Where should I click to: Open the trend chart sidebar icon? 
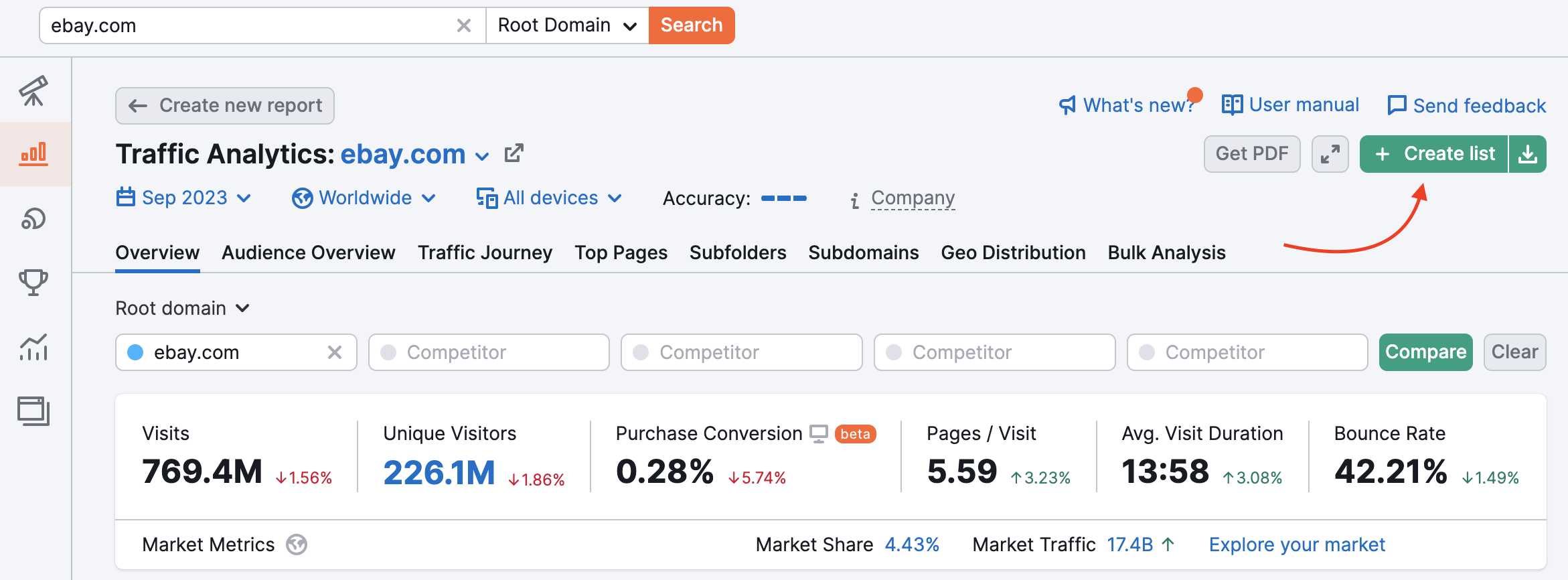click(x=33, y=347)
